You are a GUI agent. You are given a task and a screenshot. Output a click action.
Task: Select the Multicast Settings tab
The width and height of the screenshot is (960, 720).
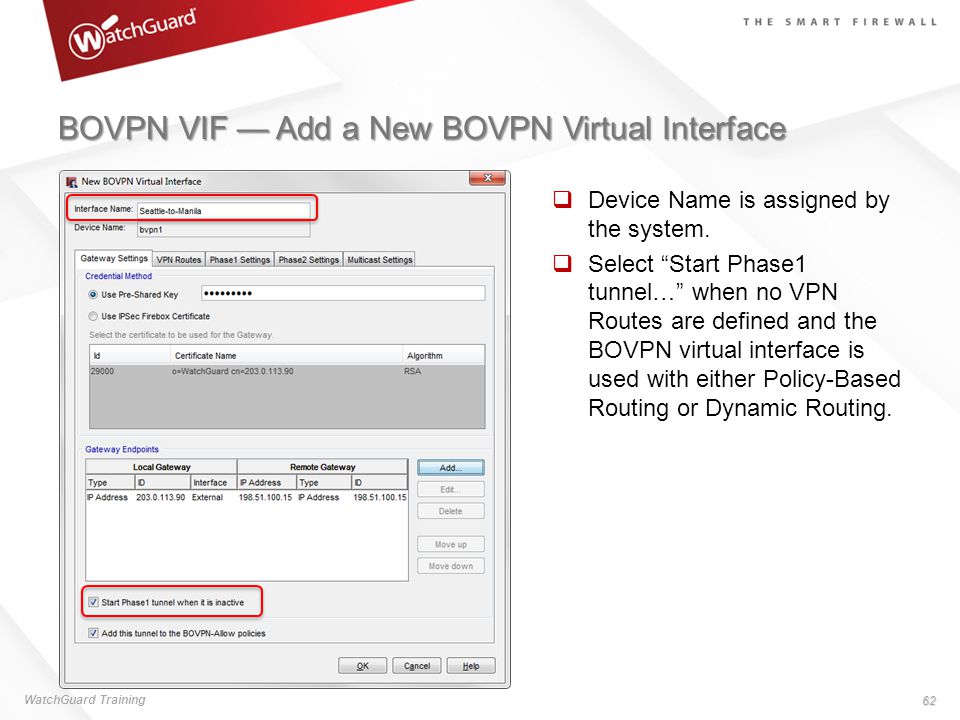pyautogui.click(x=380, y=260)
